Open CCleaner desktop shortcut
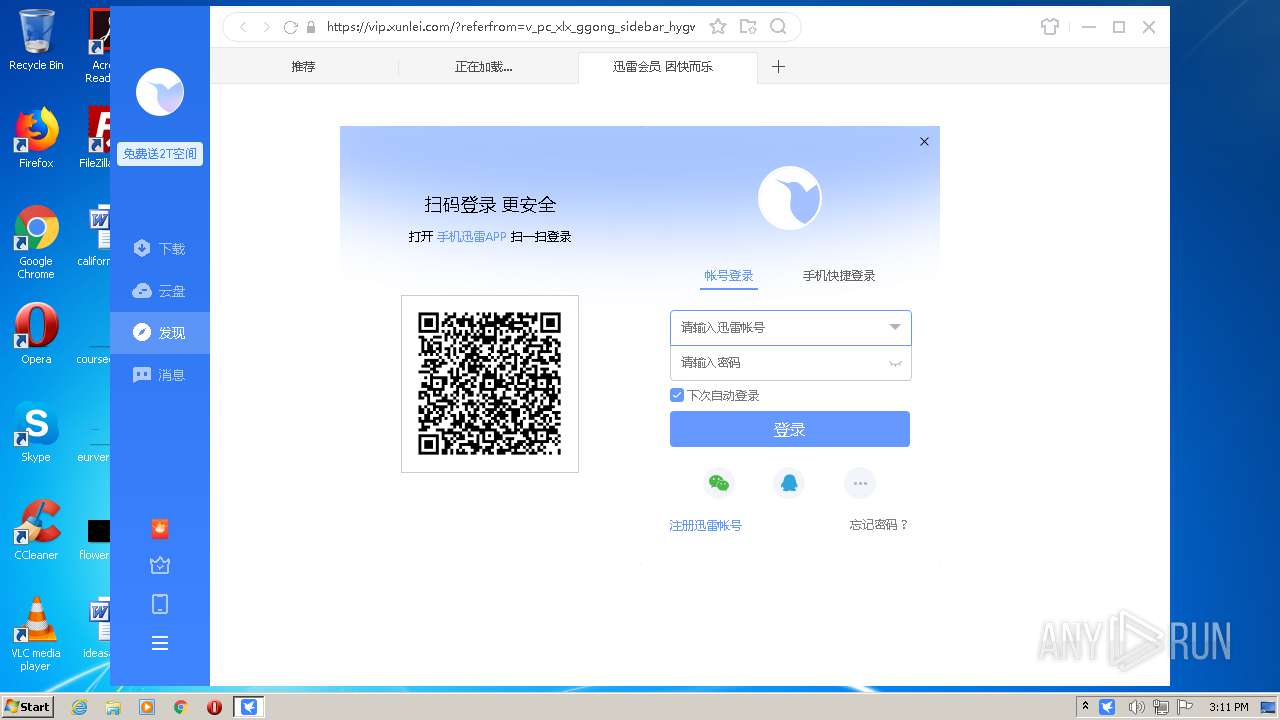 click(36, 530)
